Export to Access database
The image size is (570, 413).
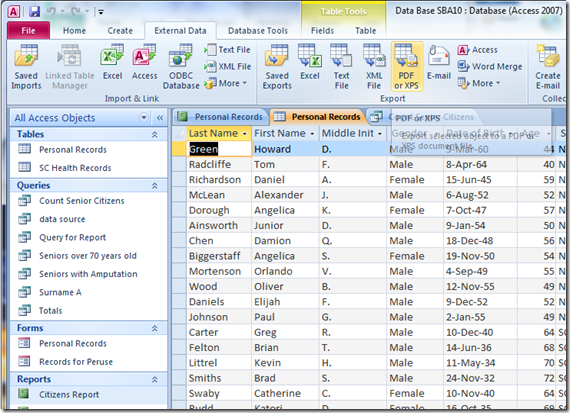pyautogui.click(x=478, y=49)
